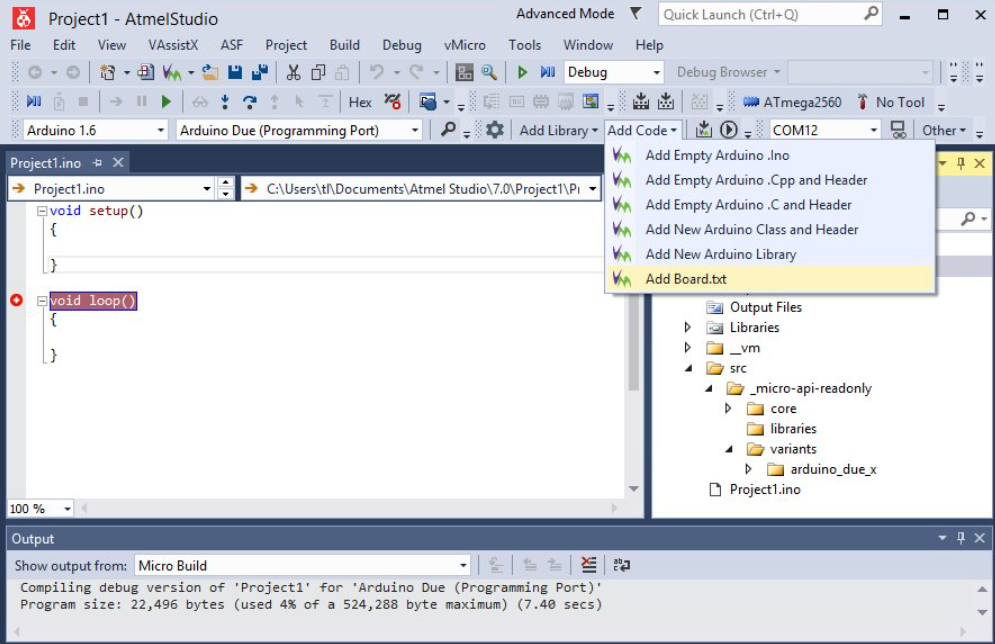Screen dimensions: 995x644
Task: Click the Quick Launch search field
Action: 770,15
